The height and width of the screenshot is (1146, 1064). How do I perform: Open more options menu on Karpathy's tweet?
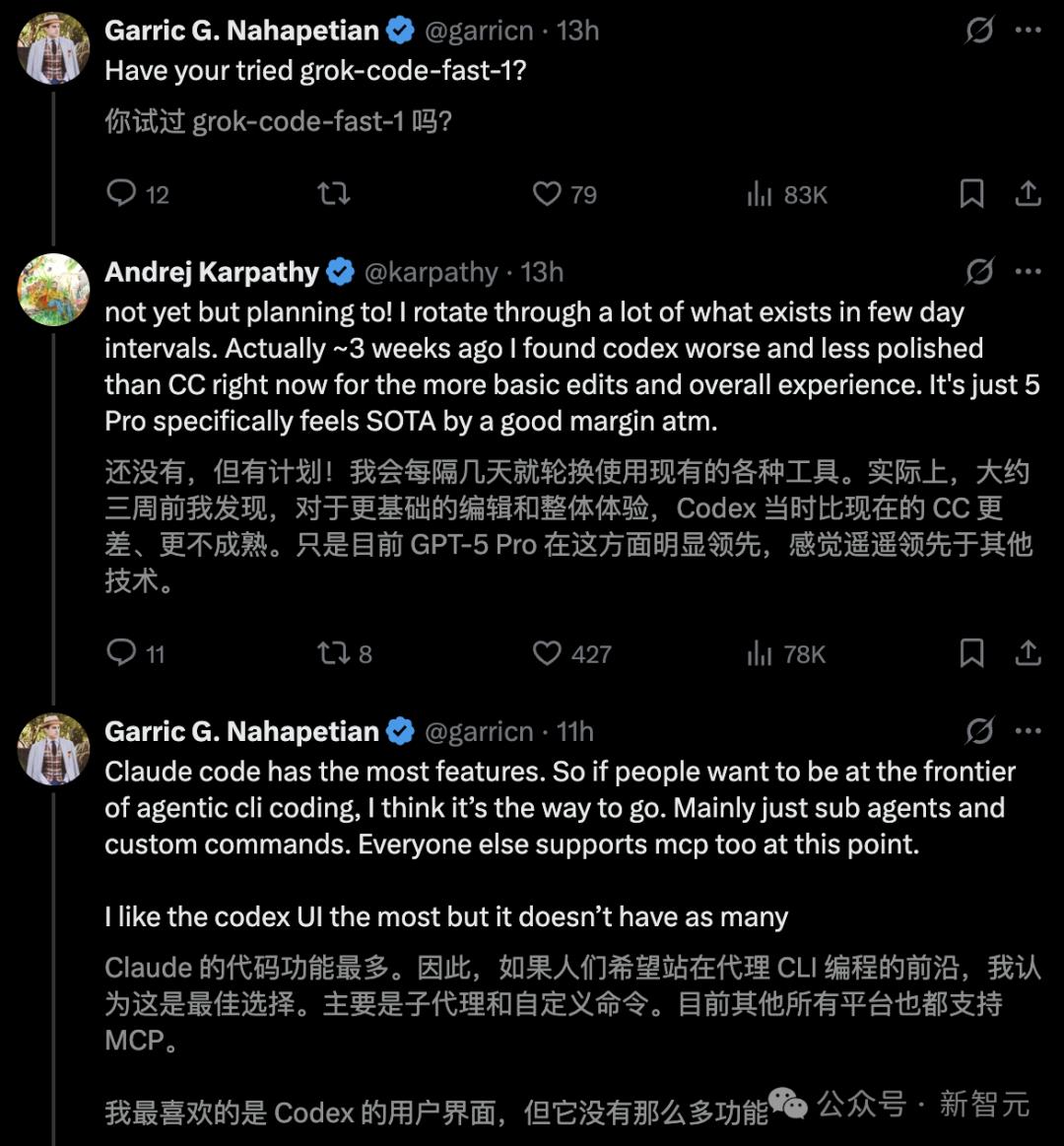pos(1028,272)
